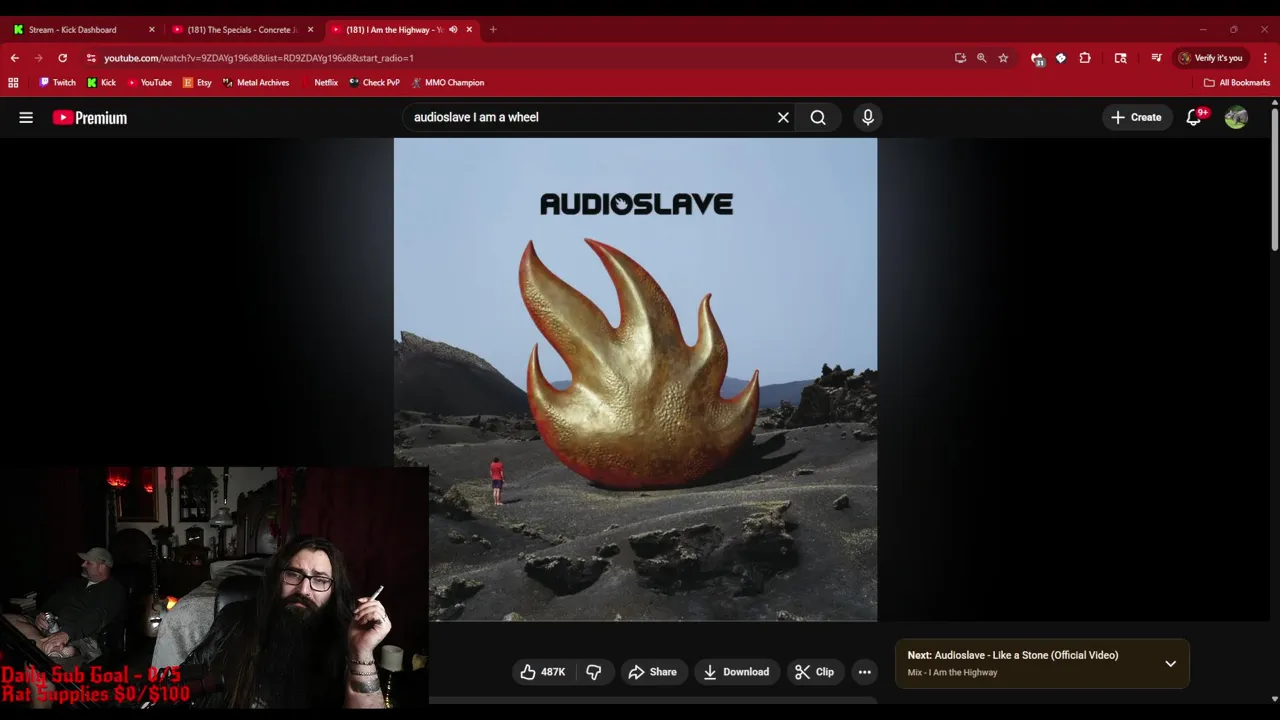Screen dimensions: 1280x720
Task: Open the side panel search icon
Action: click(1121, 58)
